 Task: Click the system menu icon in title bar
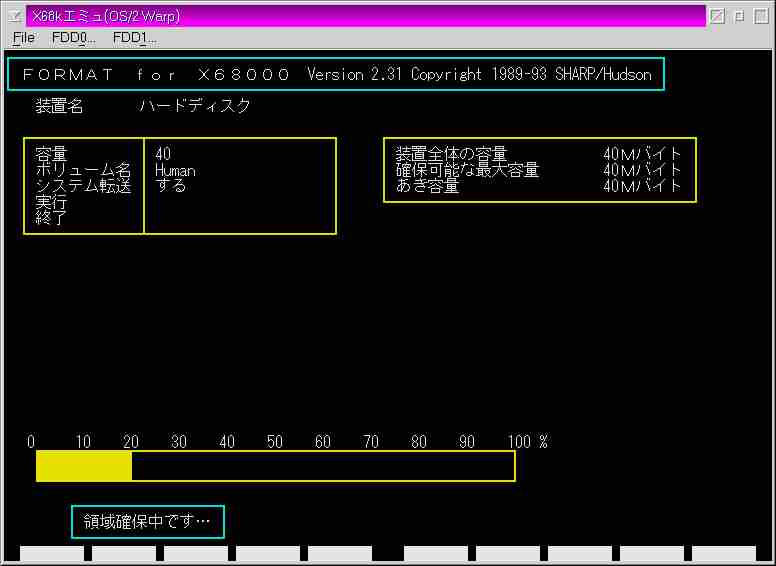coord(15,16)
